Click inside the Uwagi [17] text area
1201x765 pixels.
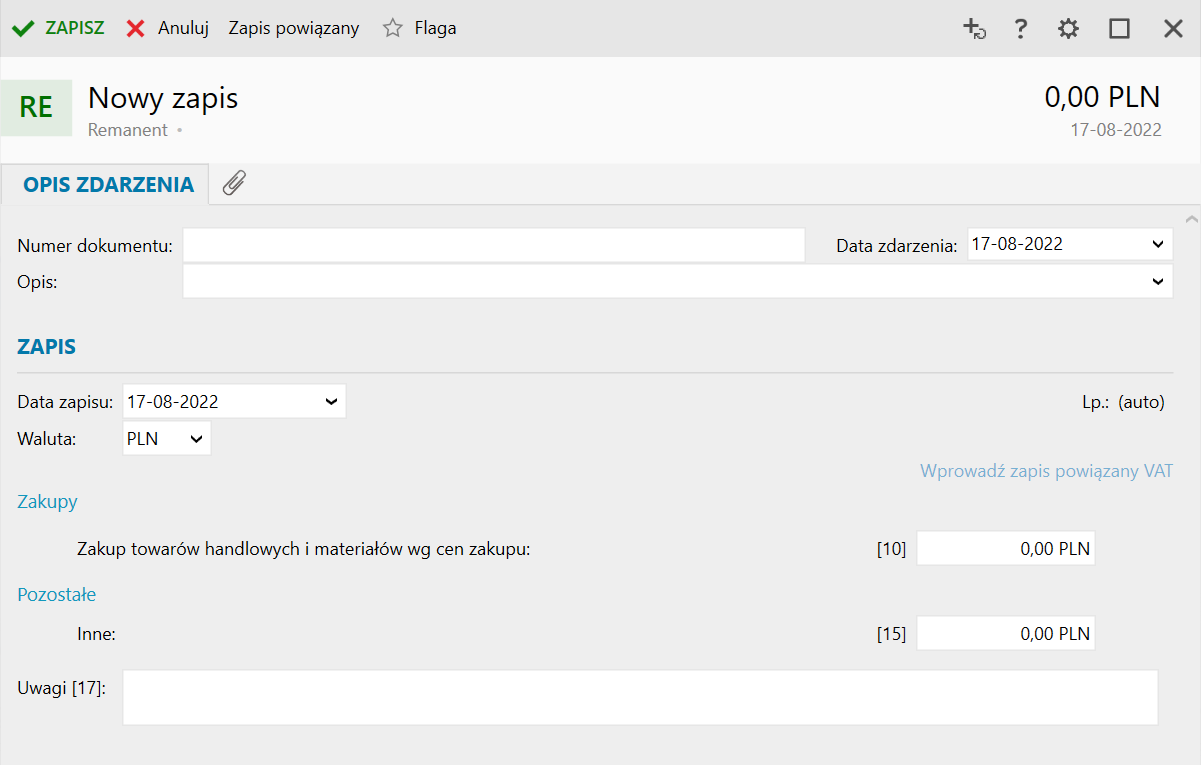point(640,697)
